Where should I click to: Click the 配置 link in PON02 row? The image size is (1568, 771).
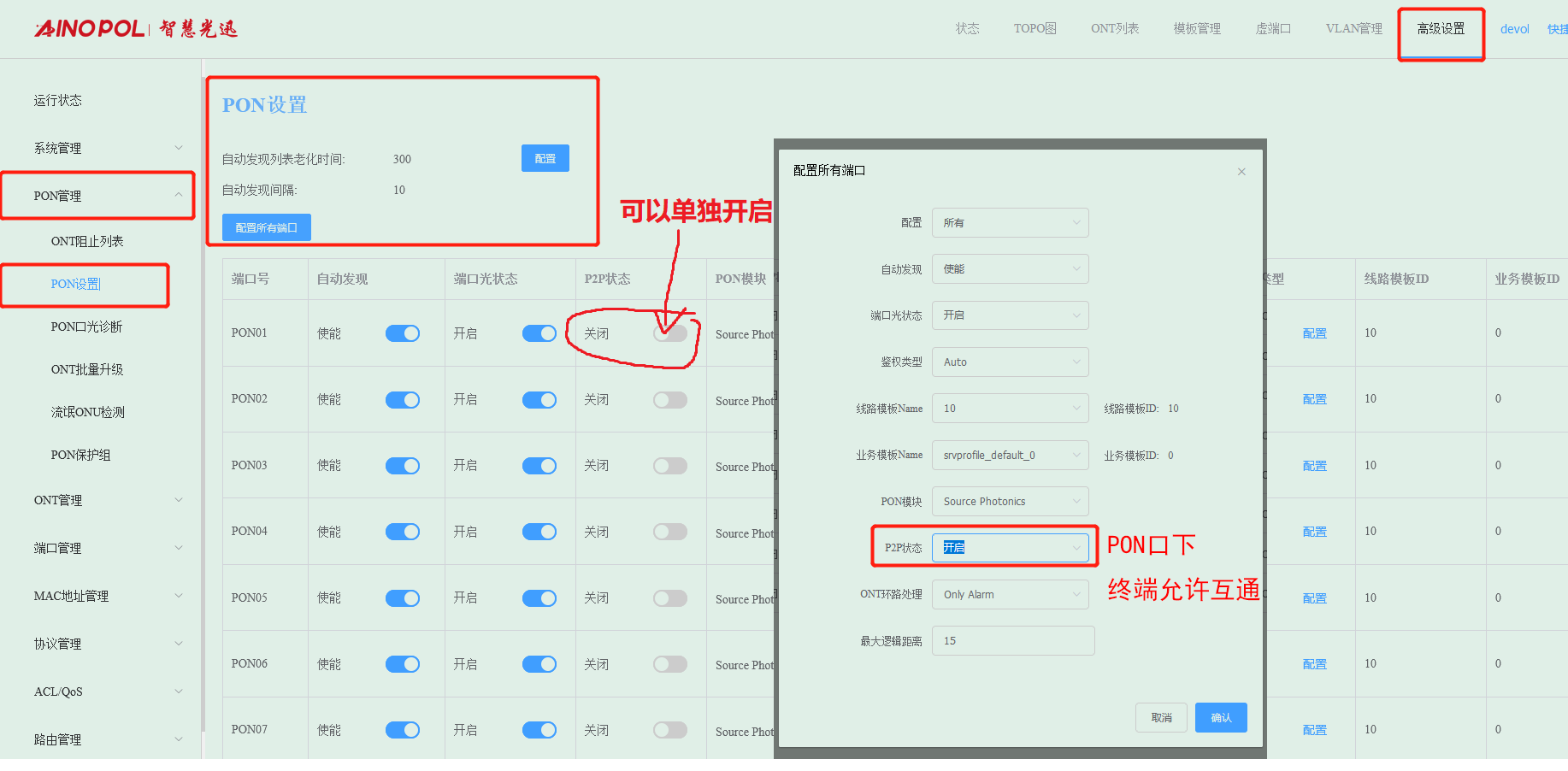click(x=1314, y=400)
